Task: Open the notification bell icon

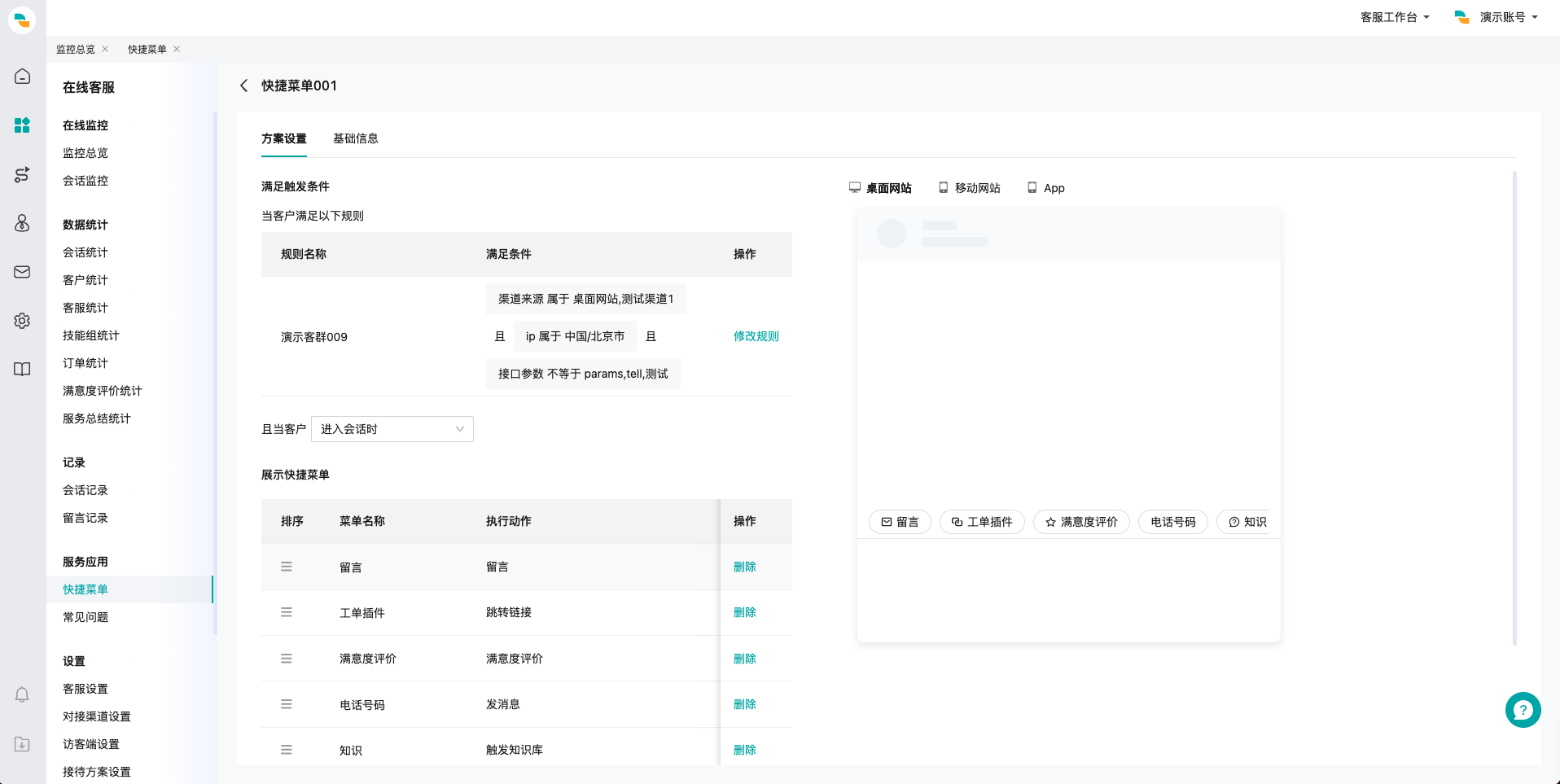Action: pos(22,694)
